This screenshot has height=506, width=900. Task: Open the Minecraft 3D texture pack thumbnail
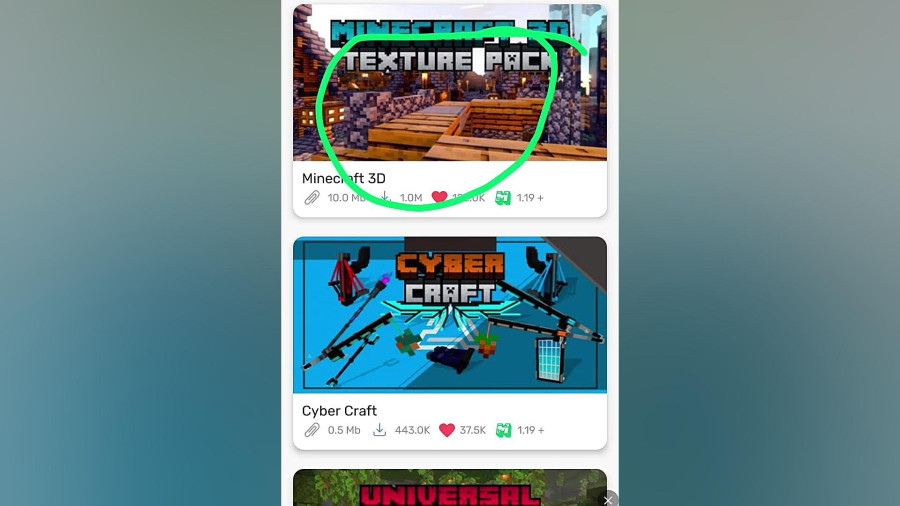tap(449, 83)
